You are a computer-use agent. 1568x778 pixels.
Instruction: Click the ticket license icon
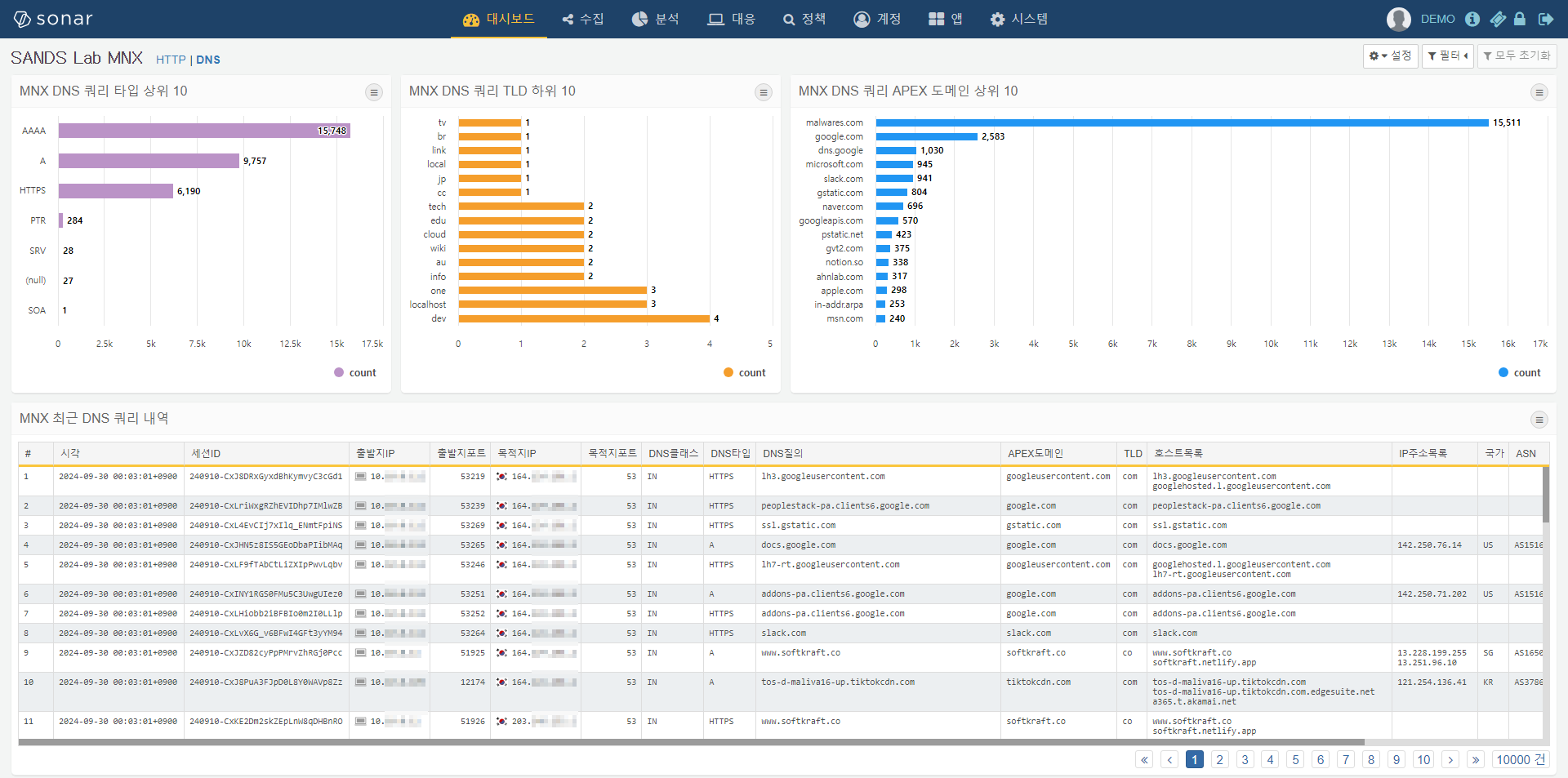[1498, 19]
